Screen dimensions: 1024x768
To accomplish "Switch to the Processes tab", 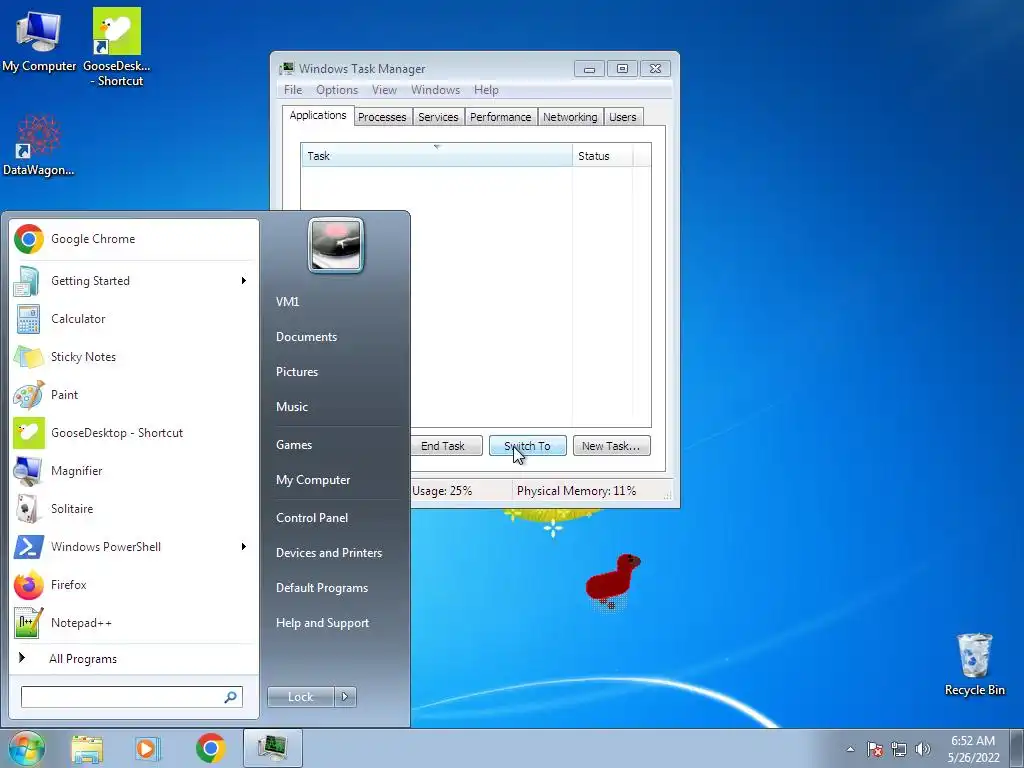I will 382,117.
